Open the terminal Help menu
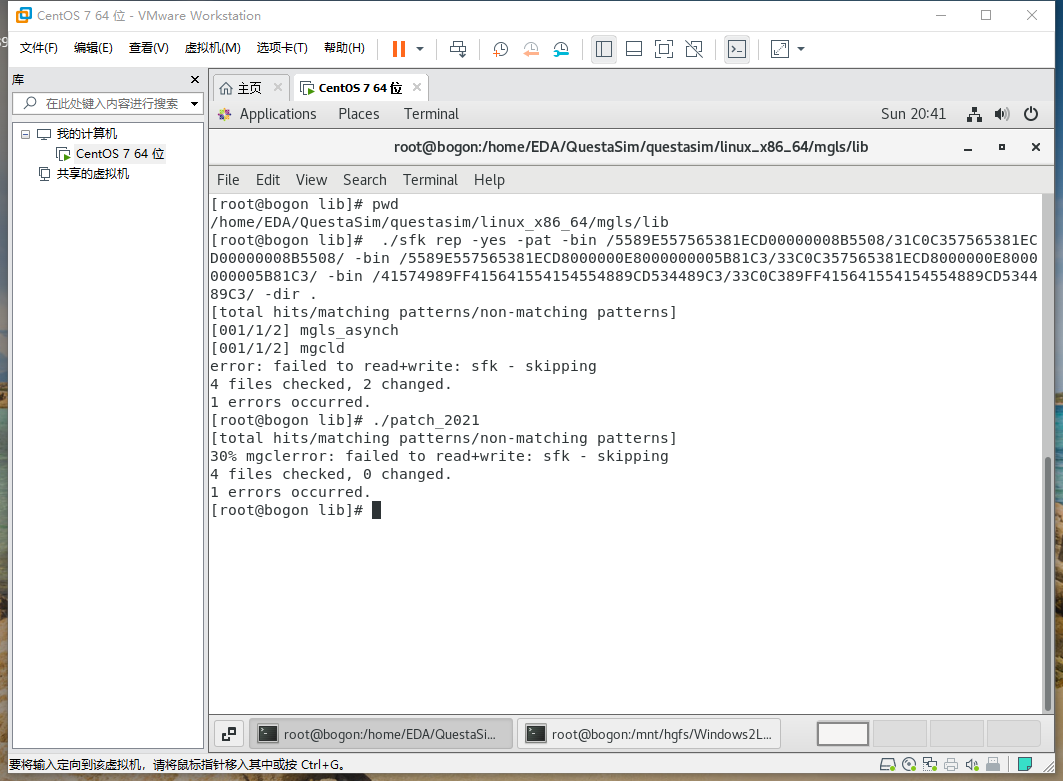 pos(489,180)
